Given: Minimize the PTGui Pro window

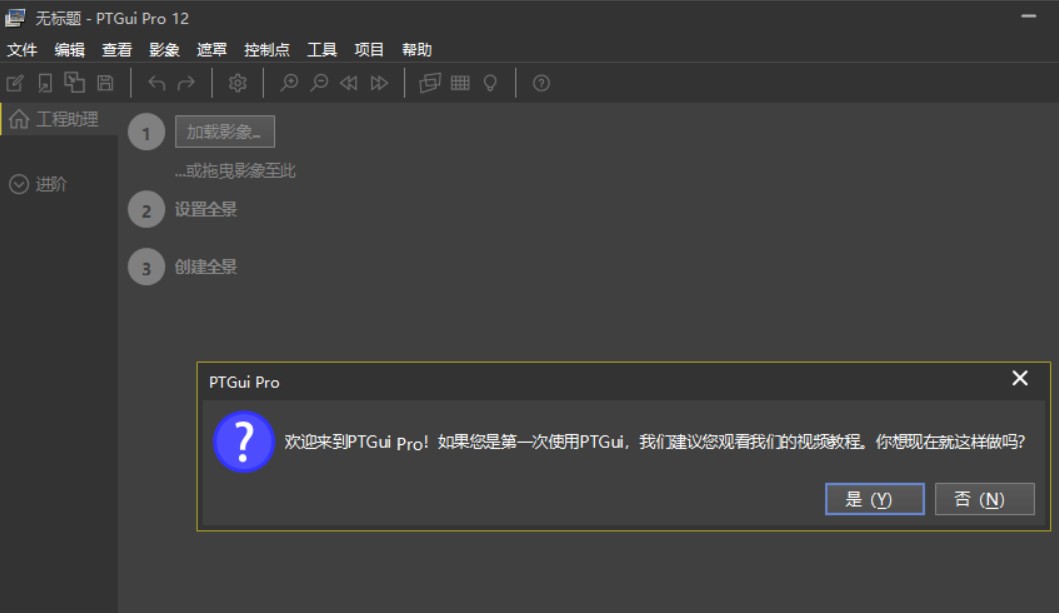Looking at the screenshot, I should point(1029,16).
